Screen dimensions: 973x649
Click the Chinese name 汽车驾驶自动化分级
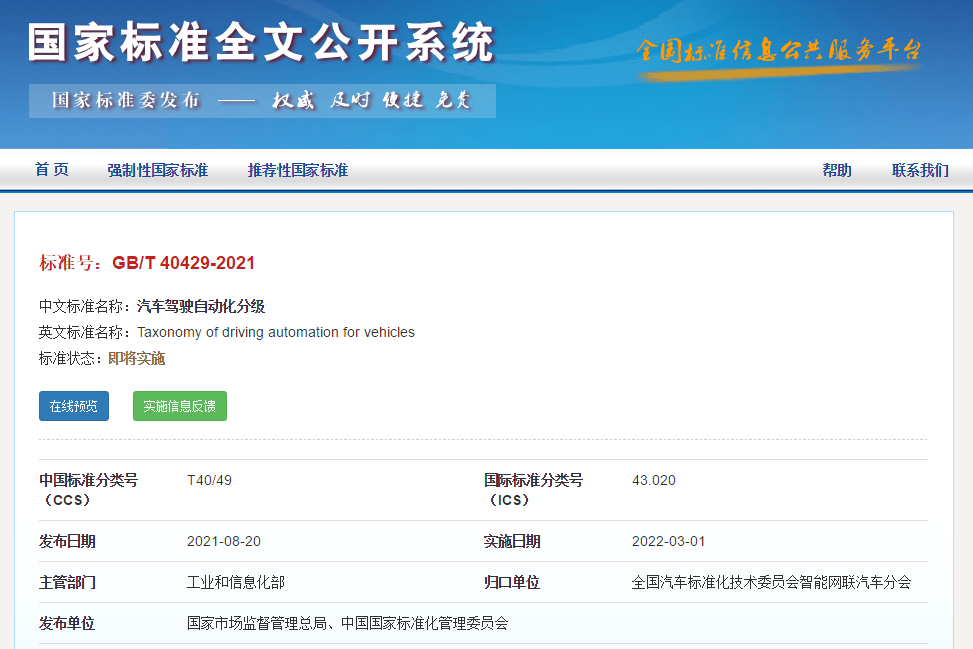click(x=201, y=306)
